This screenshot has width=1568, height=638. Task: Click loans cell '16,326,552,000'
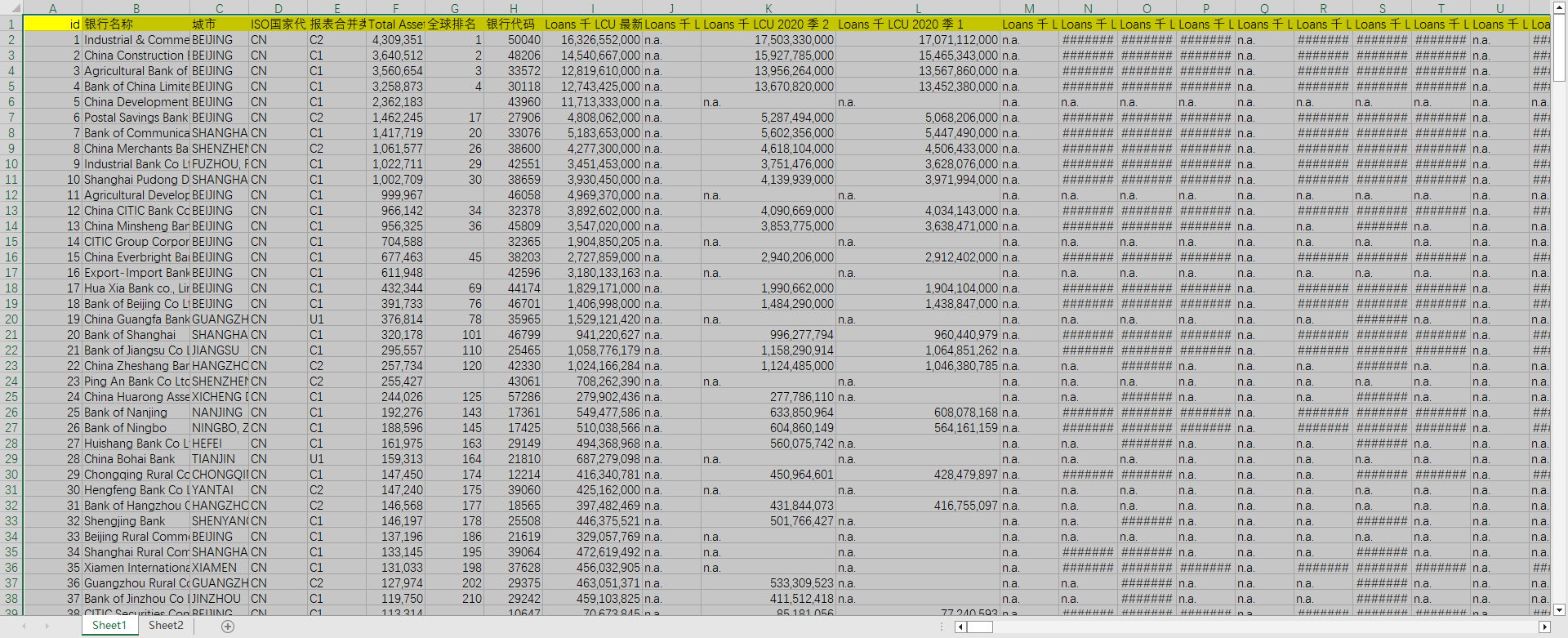[593, 39]
